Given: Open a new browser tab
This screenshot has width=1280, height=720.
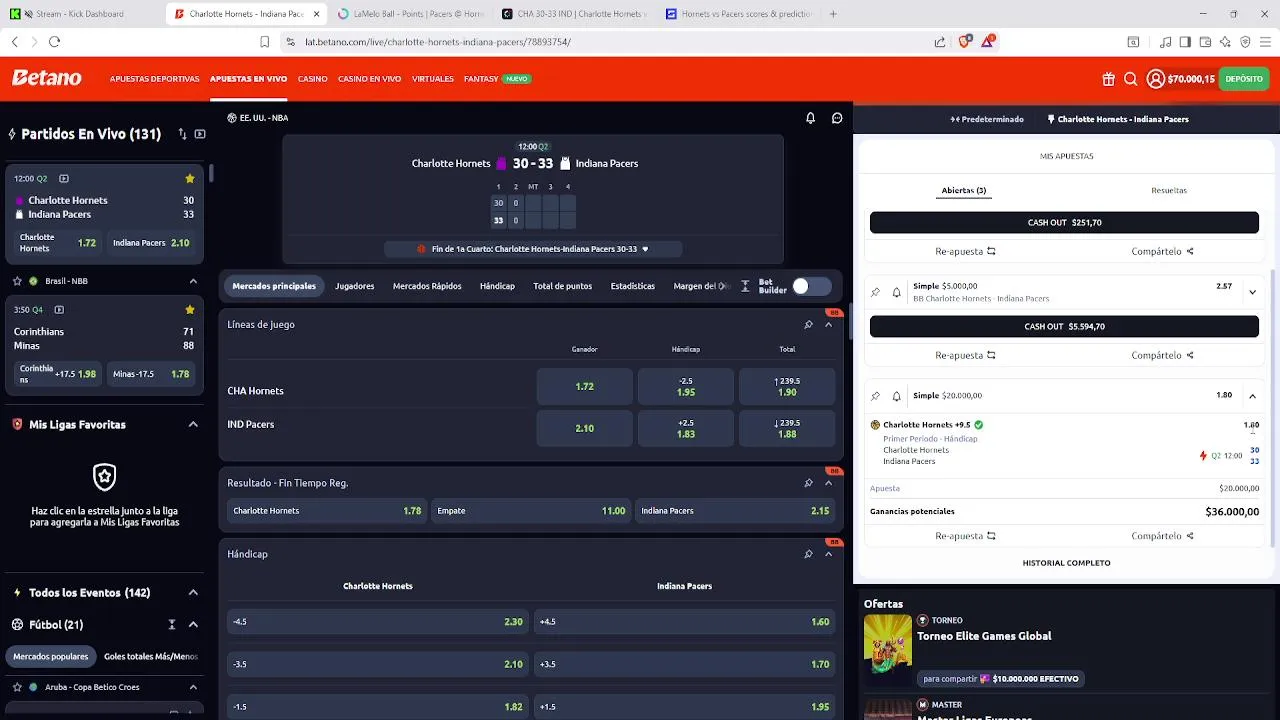Looking at the screenshot, I should pos(833,14).
